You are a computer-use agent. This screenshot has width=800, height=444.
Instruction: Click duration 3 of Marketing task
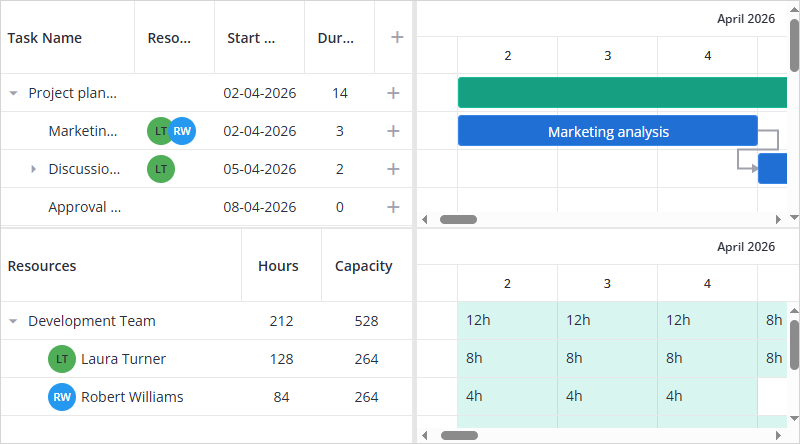[340, 131]
